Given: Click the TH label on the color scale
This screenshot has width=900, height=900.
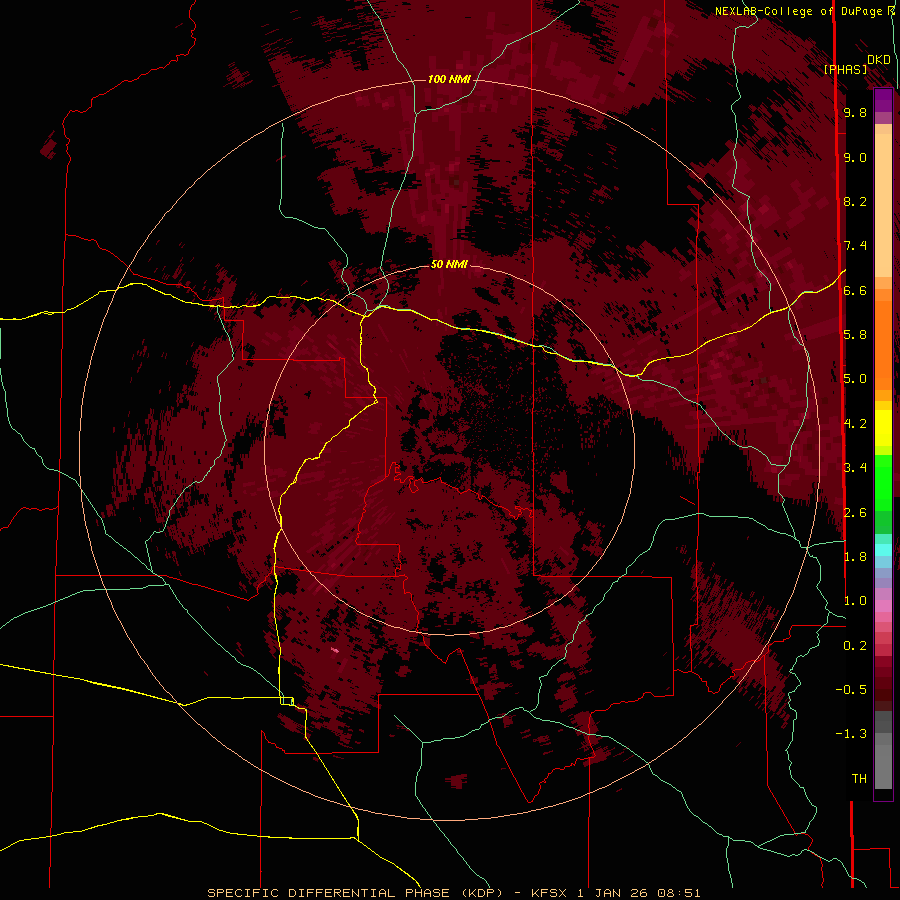Looking at the screenshot, I should (x=859, y=778).
